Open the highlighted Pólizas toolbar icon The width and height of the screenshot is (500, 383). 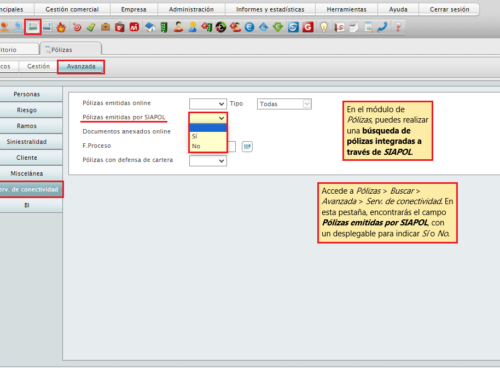33,27
